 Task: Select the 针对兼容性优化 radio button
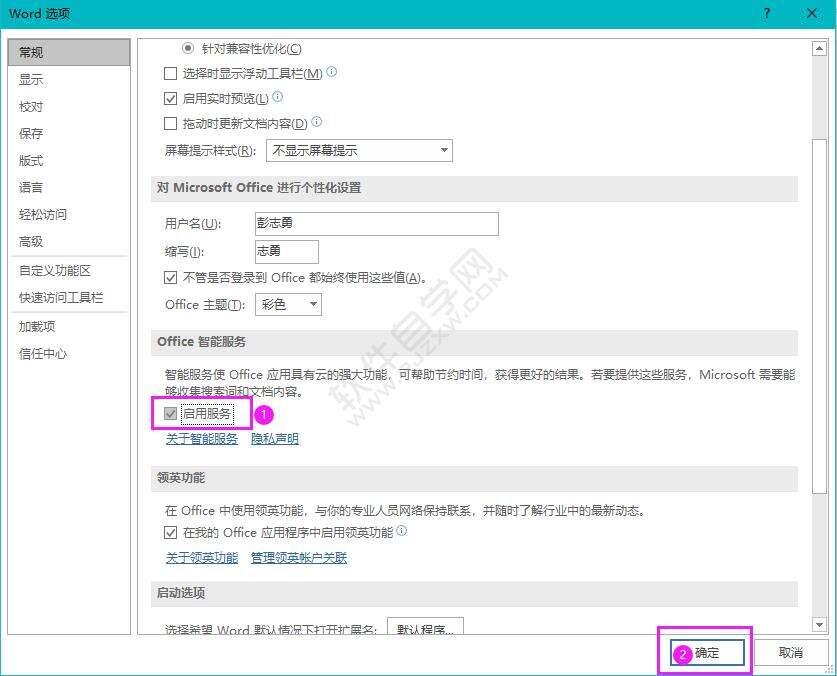point(188,48)
